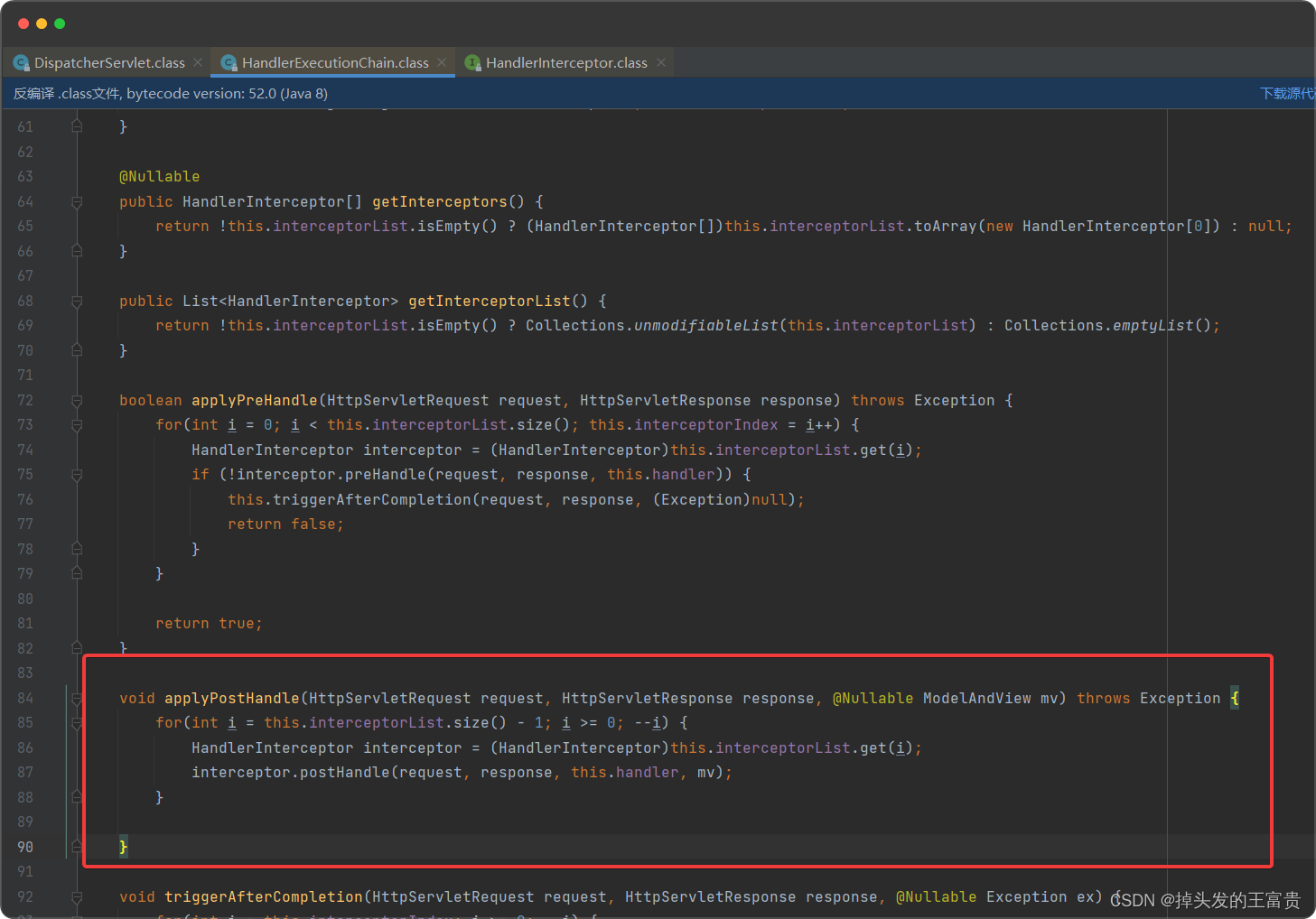Collapse getInterceptorList method at line 68
The image size is (1316, 919).
pos(77,302)
